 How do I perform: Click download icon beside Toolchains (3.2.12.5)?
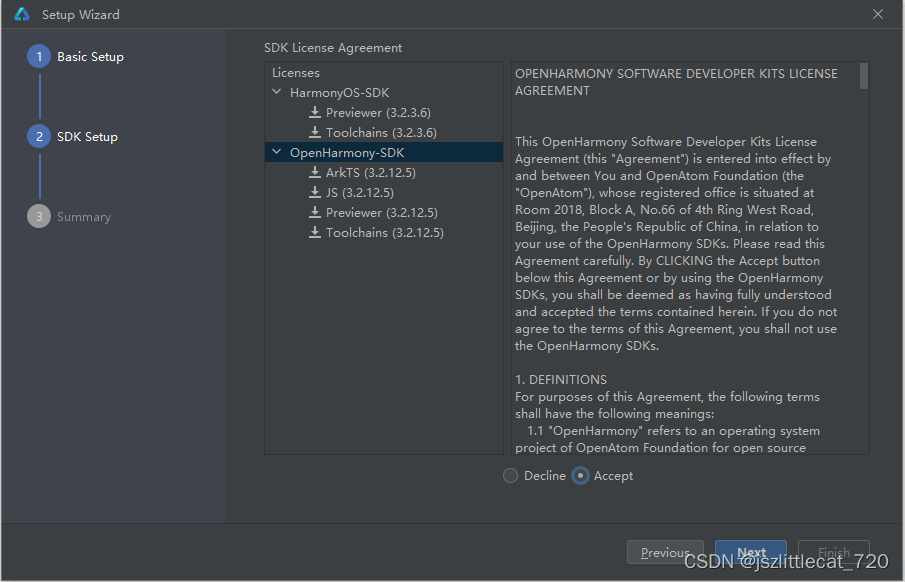coord(315,232)
